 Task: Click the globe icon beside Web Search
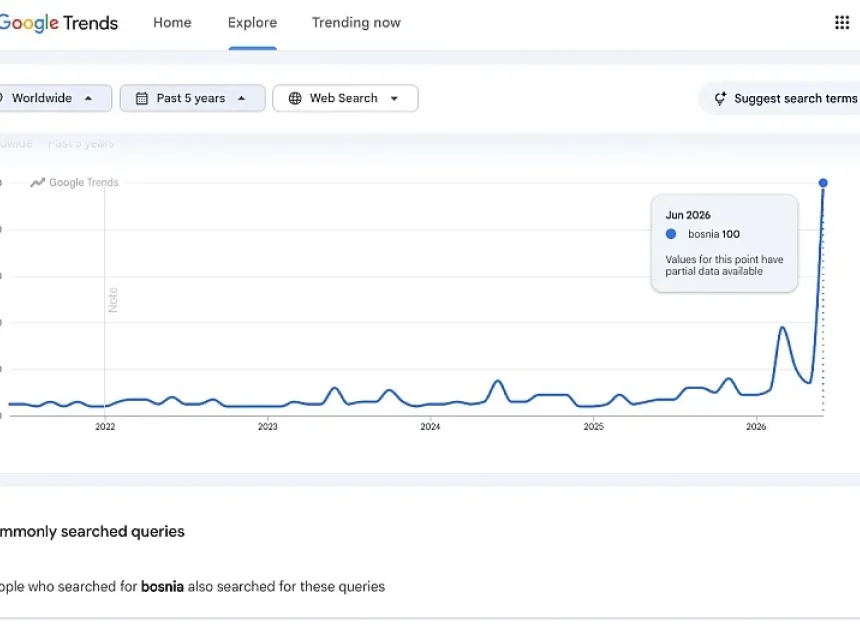295,98
